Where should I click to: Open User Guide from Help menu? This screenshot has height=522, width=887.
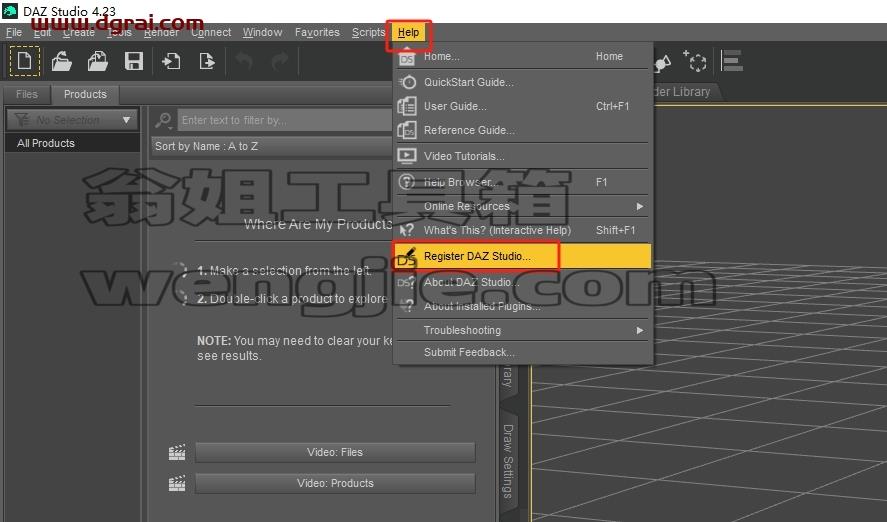click(x=523, y=106)
